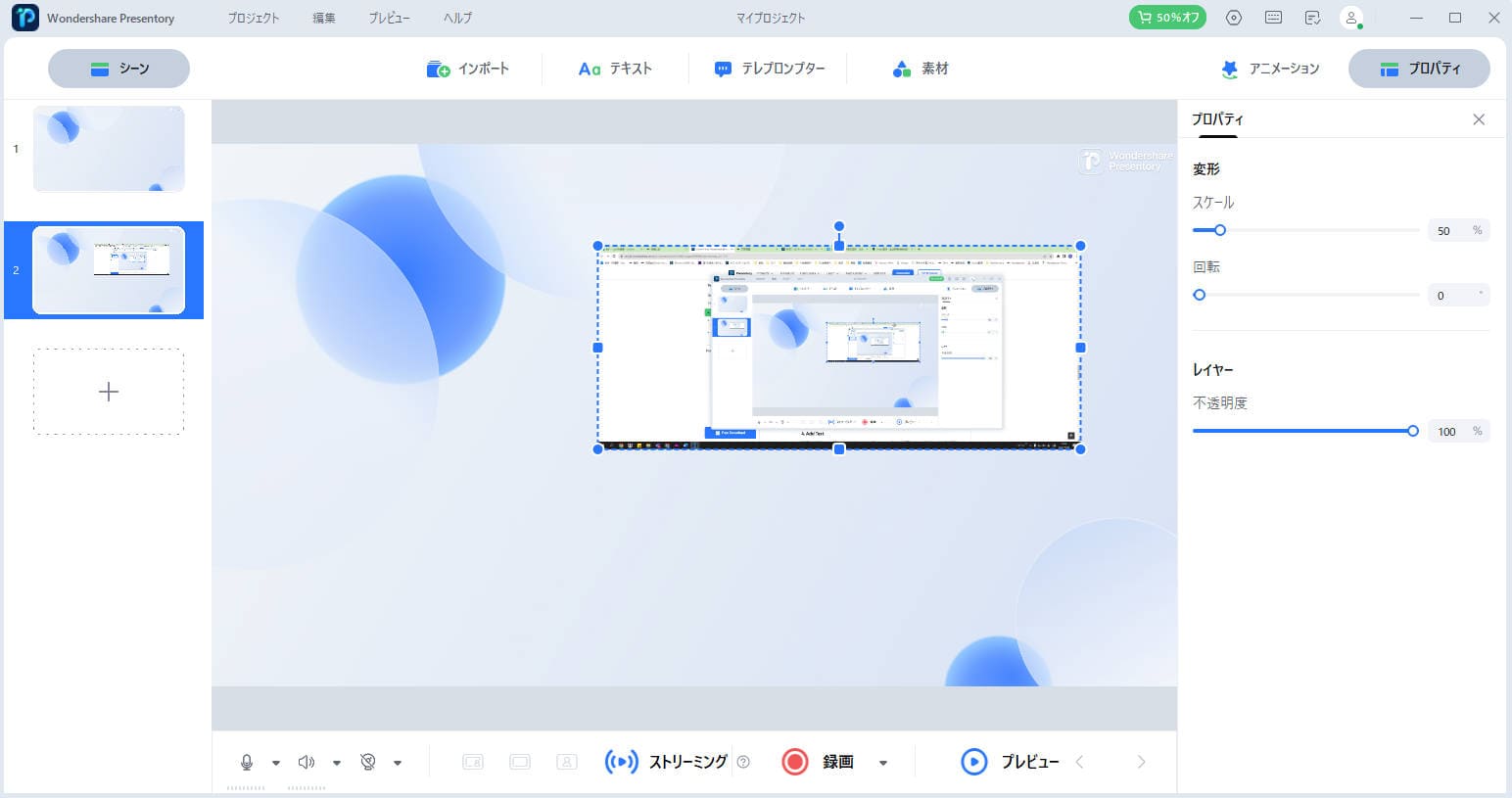Select the camera-only person layout icon
This screenshot has width=1512, height=798.
point(567,762)
